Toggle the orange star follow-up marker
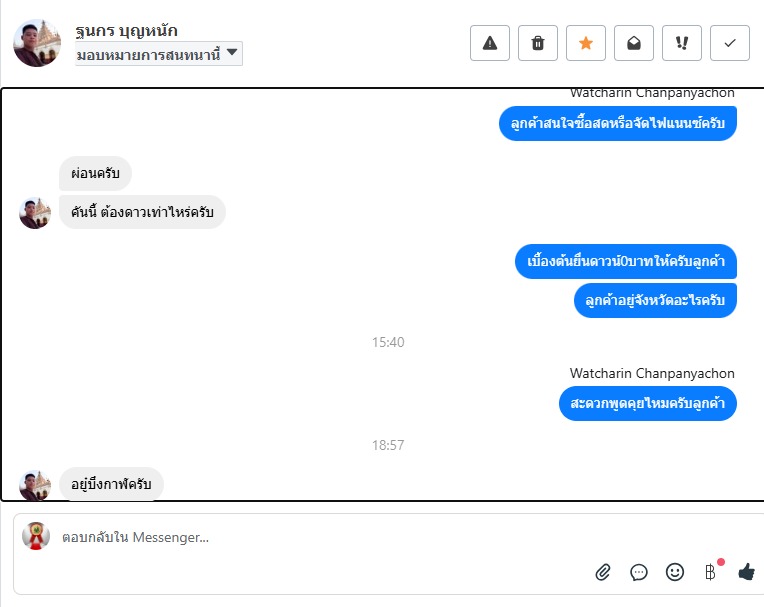The image size is (764, 607). pos(586,43)
